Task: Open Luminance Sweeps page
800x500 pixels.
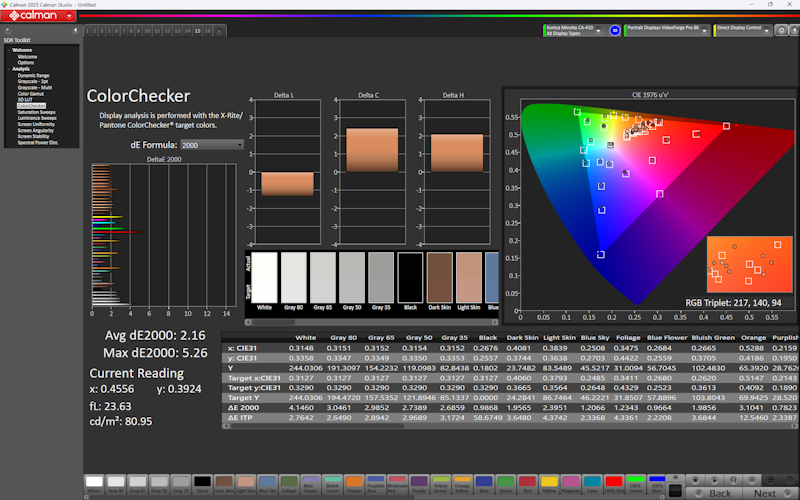Action: 37,118
